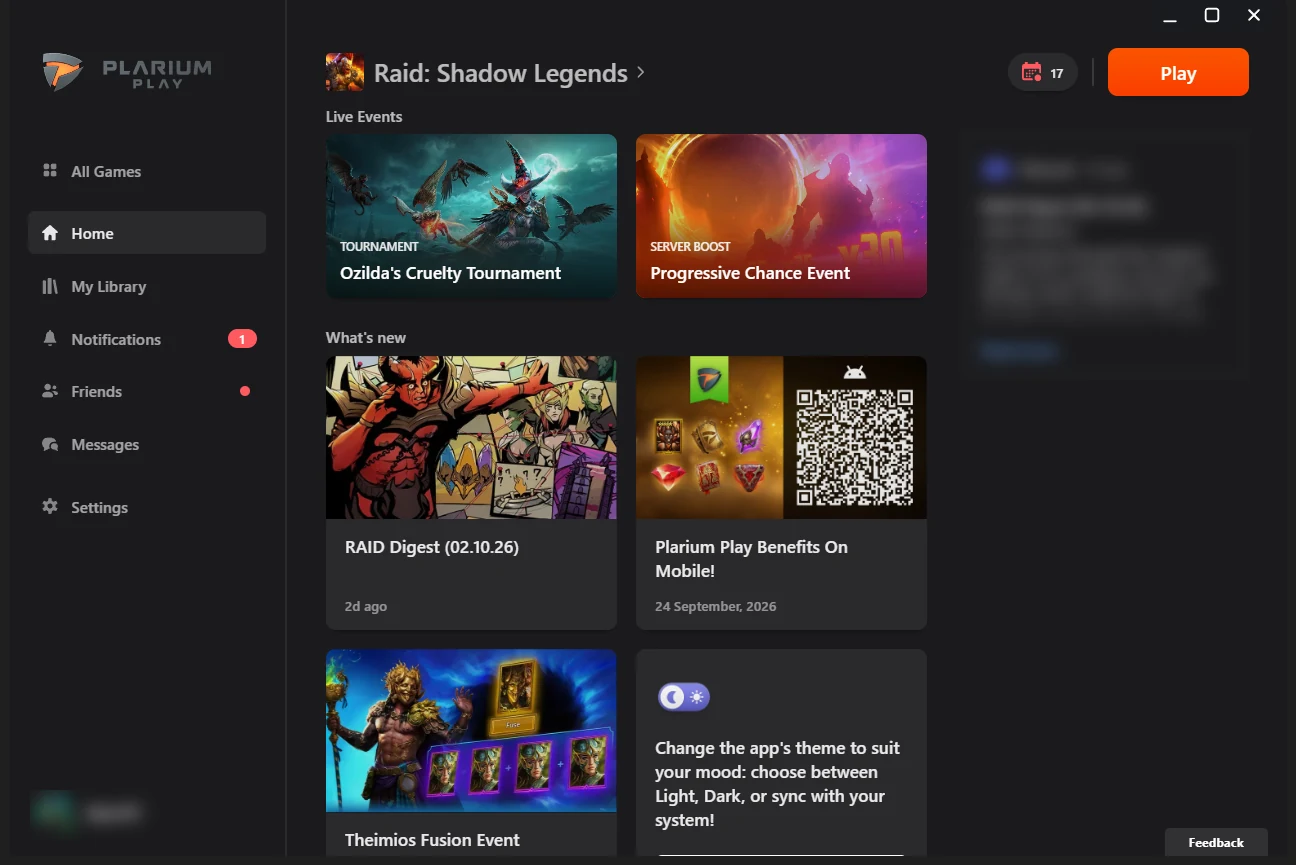This screenshot has width=1296, height=865.
Task: Click the RAID Digest (02.10.26) headline
Action: click(x=432, y=547)
